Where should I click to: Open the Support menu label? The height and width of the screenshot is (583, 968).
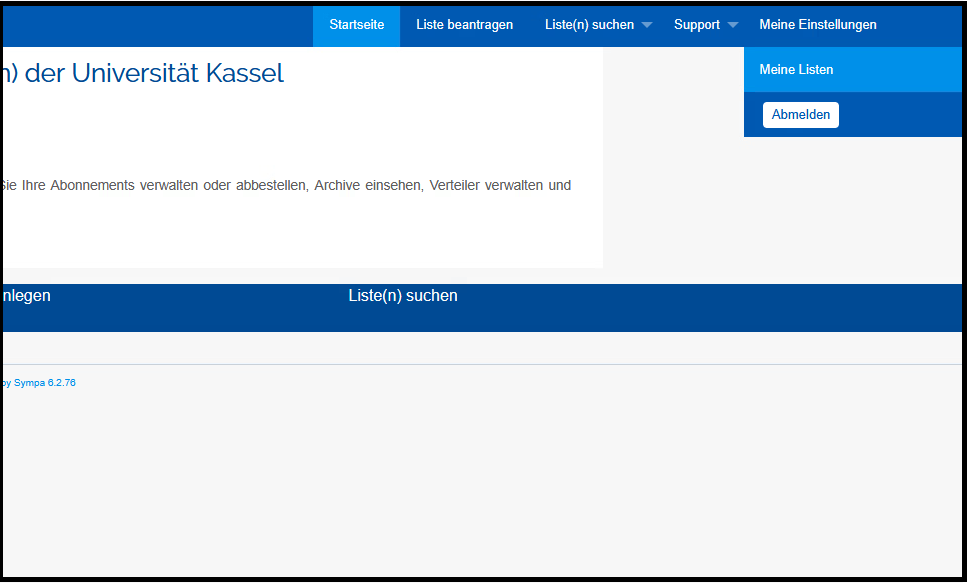click(x=696, y=25)
